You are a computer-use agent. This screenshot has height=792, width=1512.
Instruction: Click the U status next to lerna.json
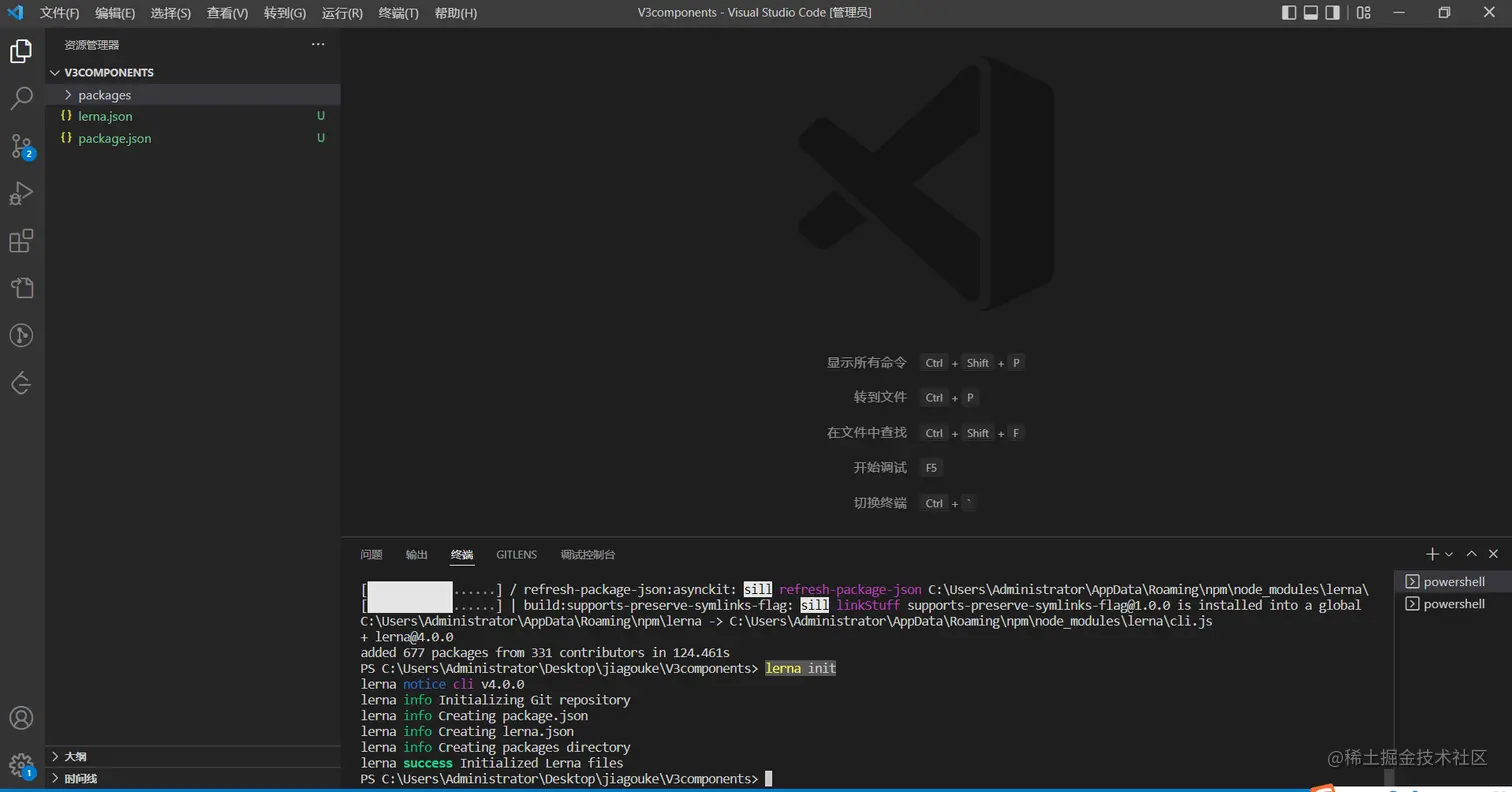click(321, 116)
